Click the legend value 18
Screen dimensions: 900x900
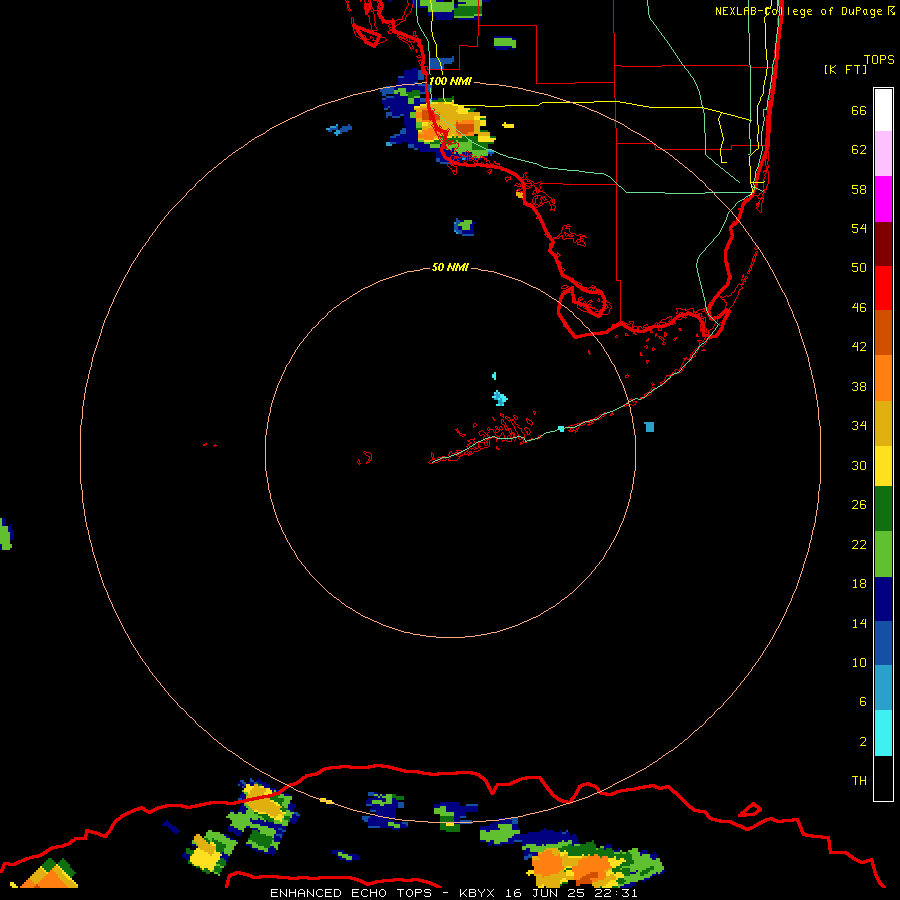pos(859,584)
